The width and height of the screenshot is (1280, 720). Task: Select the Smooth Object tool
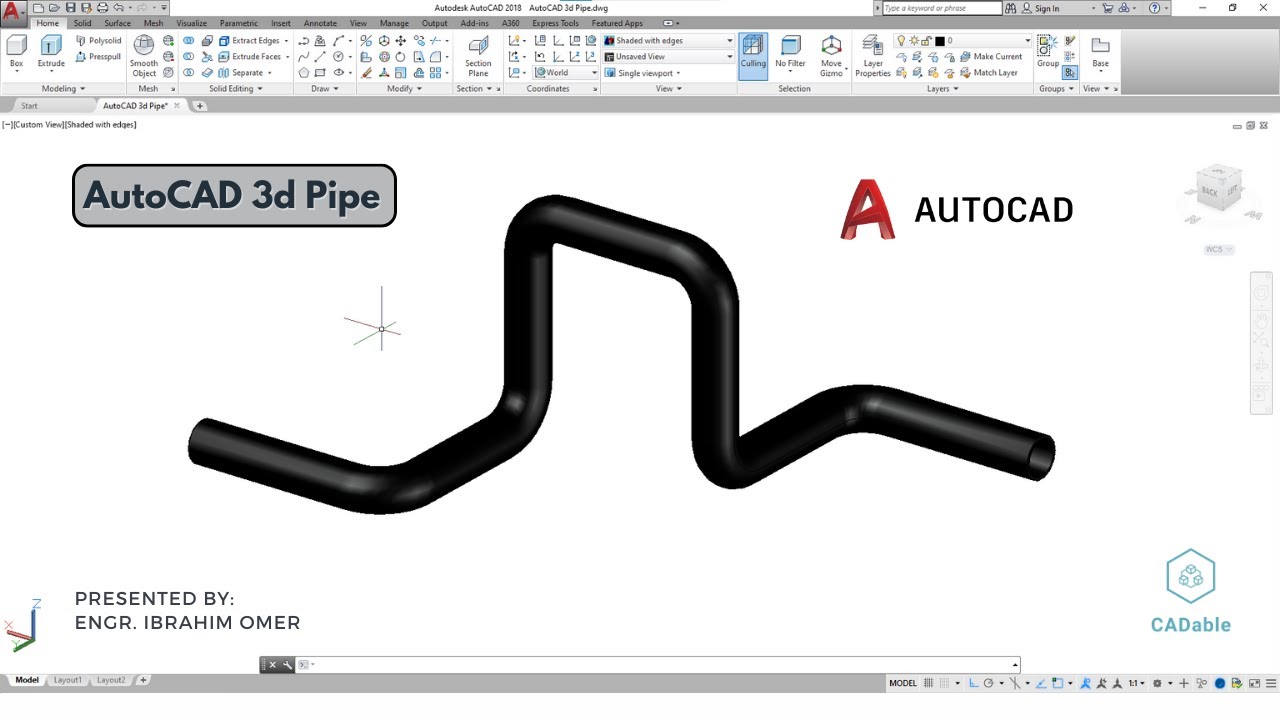(x=144, y=56)
